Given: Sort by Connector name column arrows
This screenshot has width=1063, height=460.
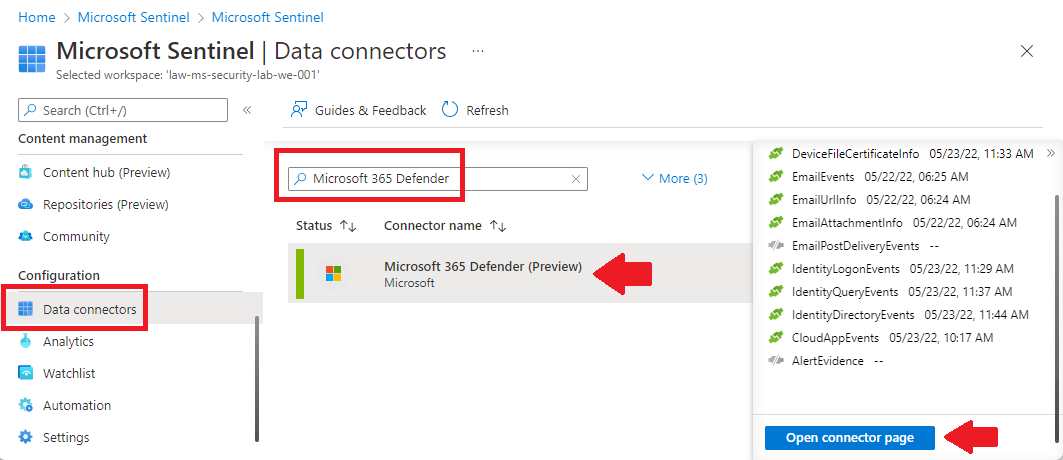Looking at the screenshot, I should click(x=498, y=226).
